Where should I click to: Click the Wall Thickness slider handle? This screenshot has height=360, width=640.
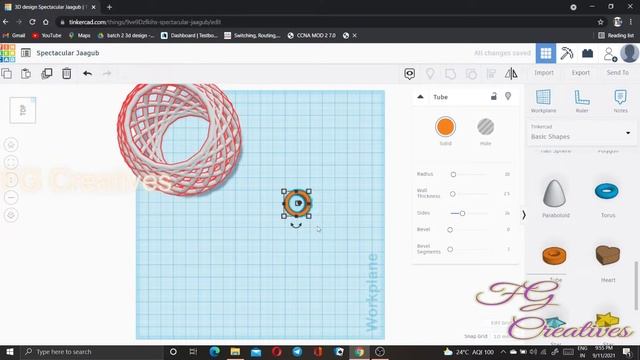coord(452,194)
